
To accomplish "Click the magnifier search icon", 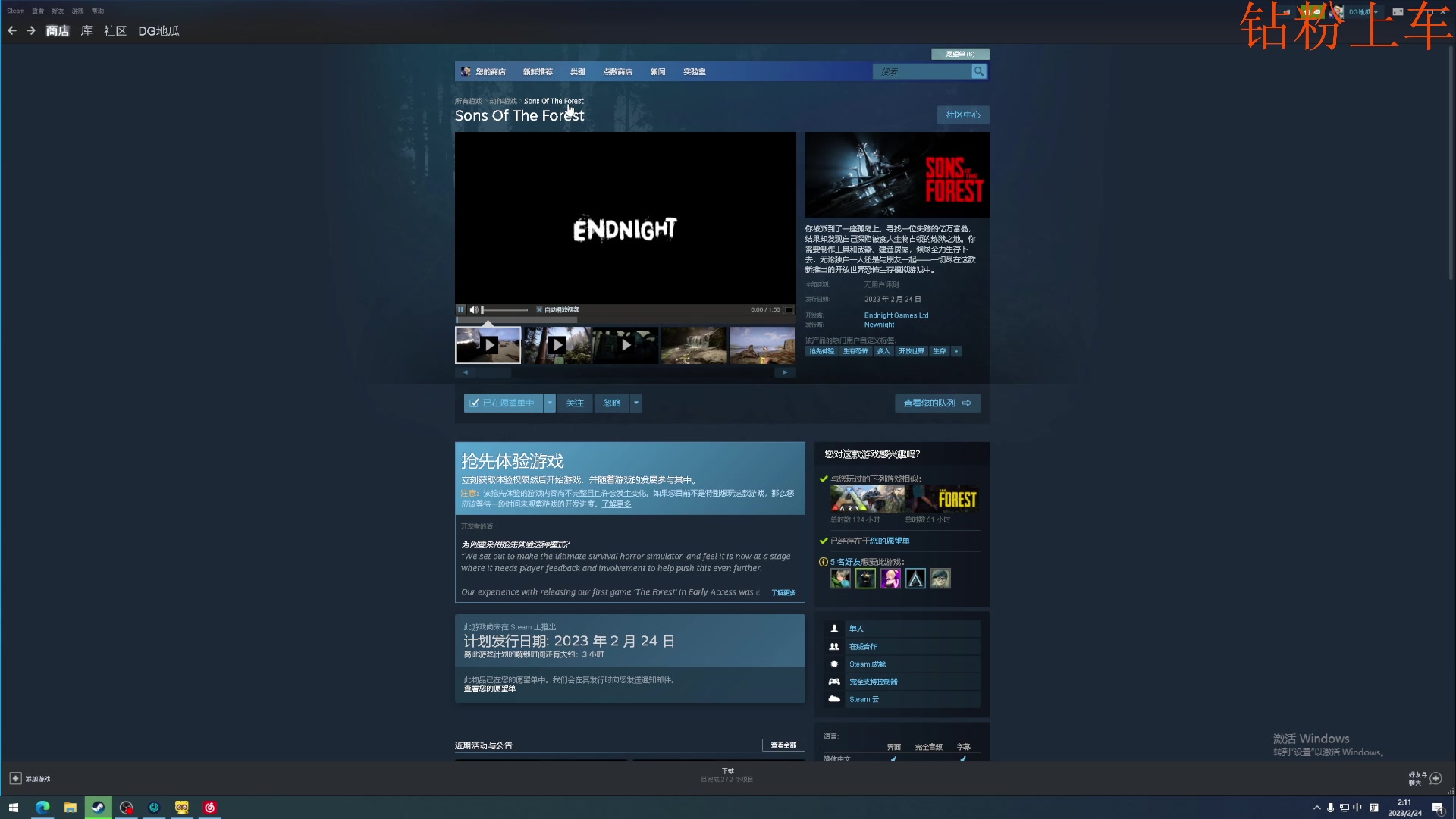I will coord(979,71).
